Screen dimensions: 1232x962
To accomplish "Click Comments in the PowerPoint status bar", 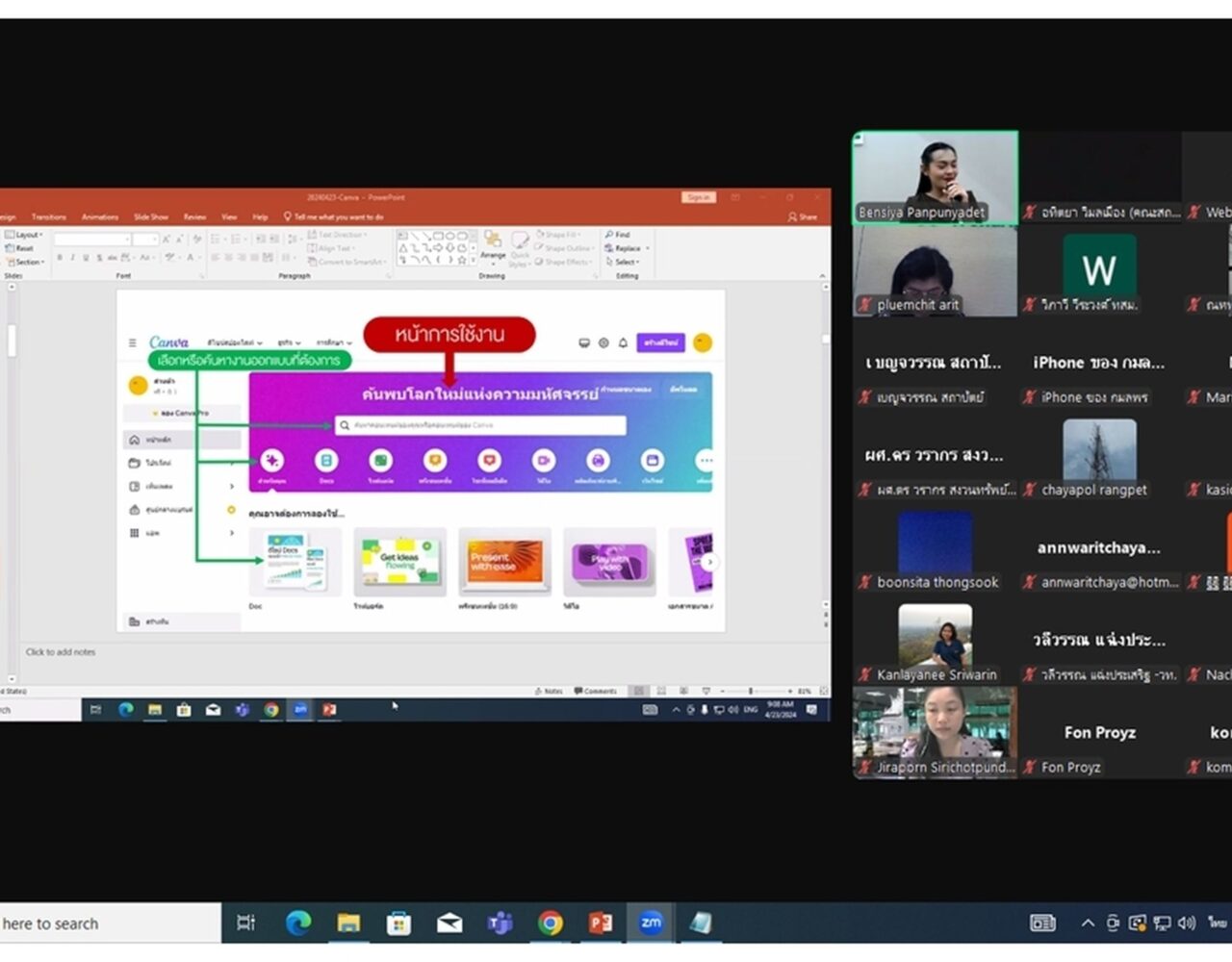I will (595, 691).
